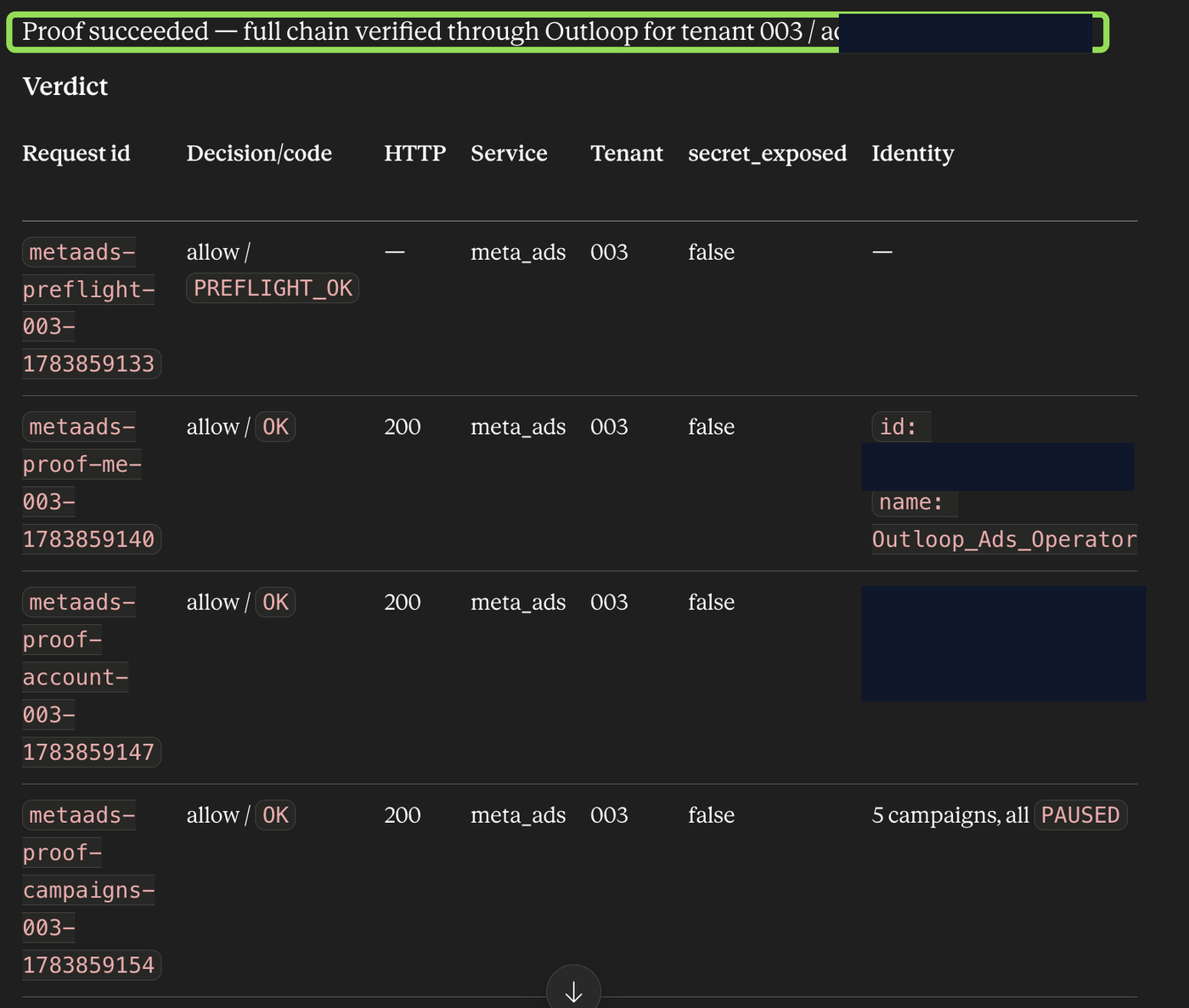
Task: Click false in the preflight row
Action: [x=711, y=253]
